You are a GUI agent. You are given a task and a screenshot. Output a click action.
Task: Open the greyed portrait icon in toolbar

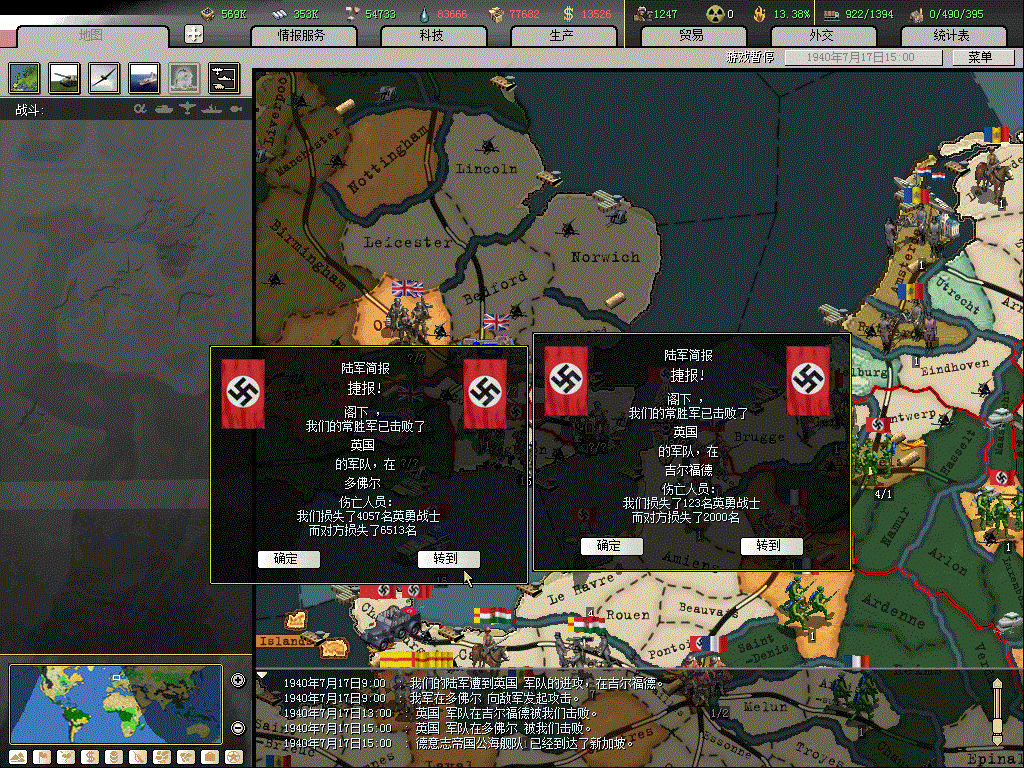click(184, 78)
